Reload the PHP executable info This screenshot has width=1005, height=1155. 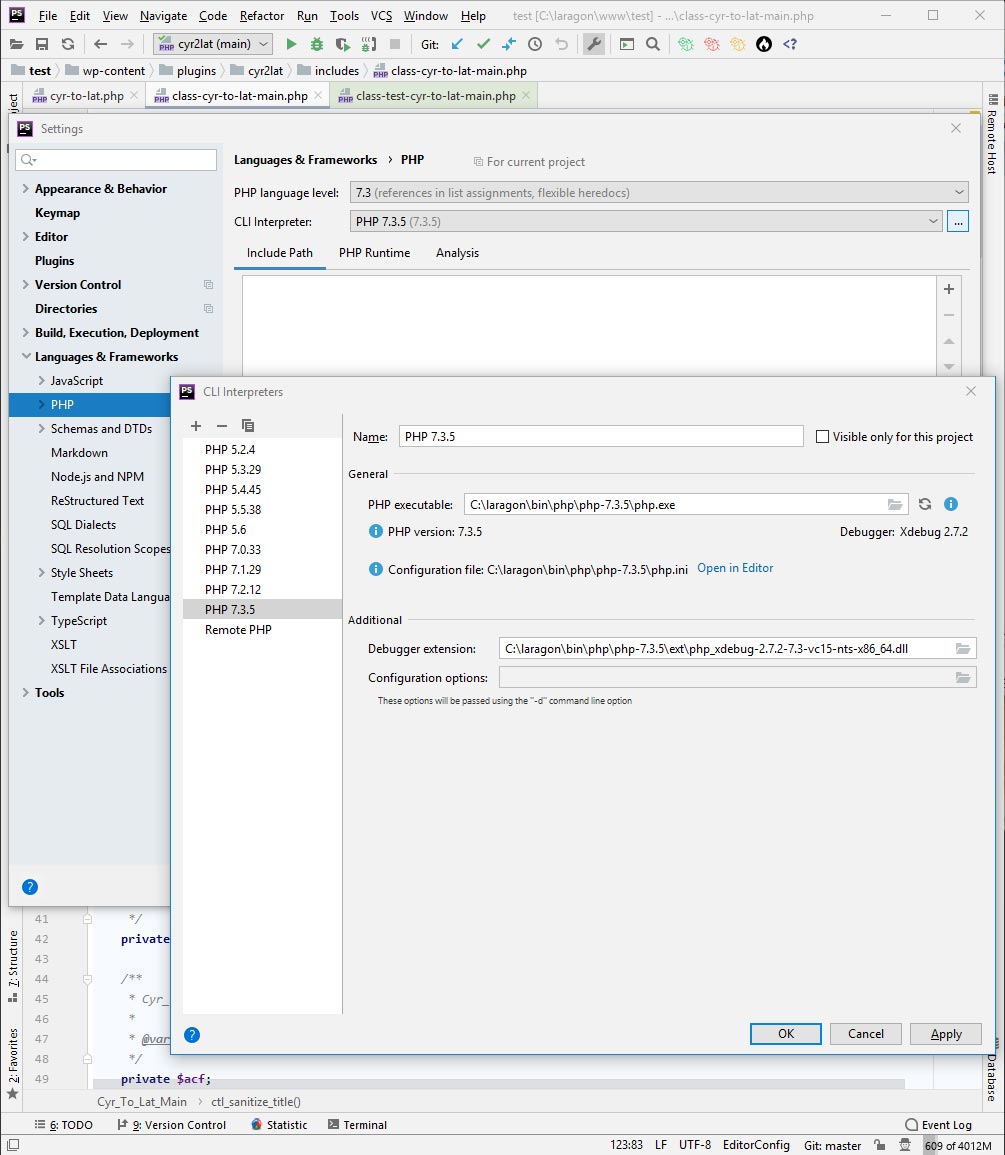[x=925, y=505]
